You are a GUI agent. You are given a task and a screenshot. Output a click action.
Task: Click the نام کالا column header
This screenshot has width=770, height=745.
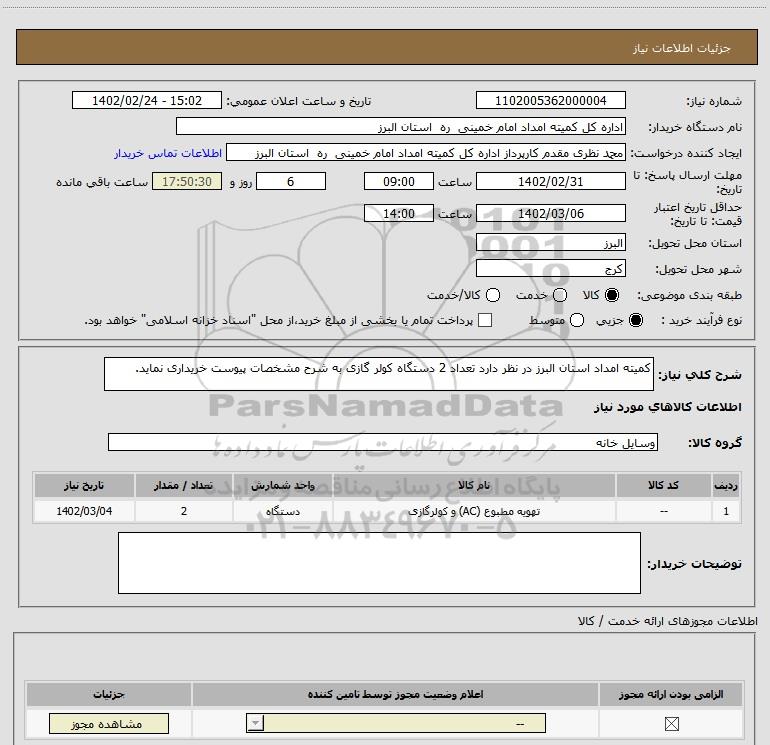[x=474, y=485]
